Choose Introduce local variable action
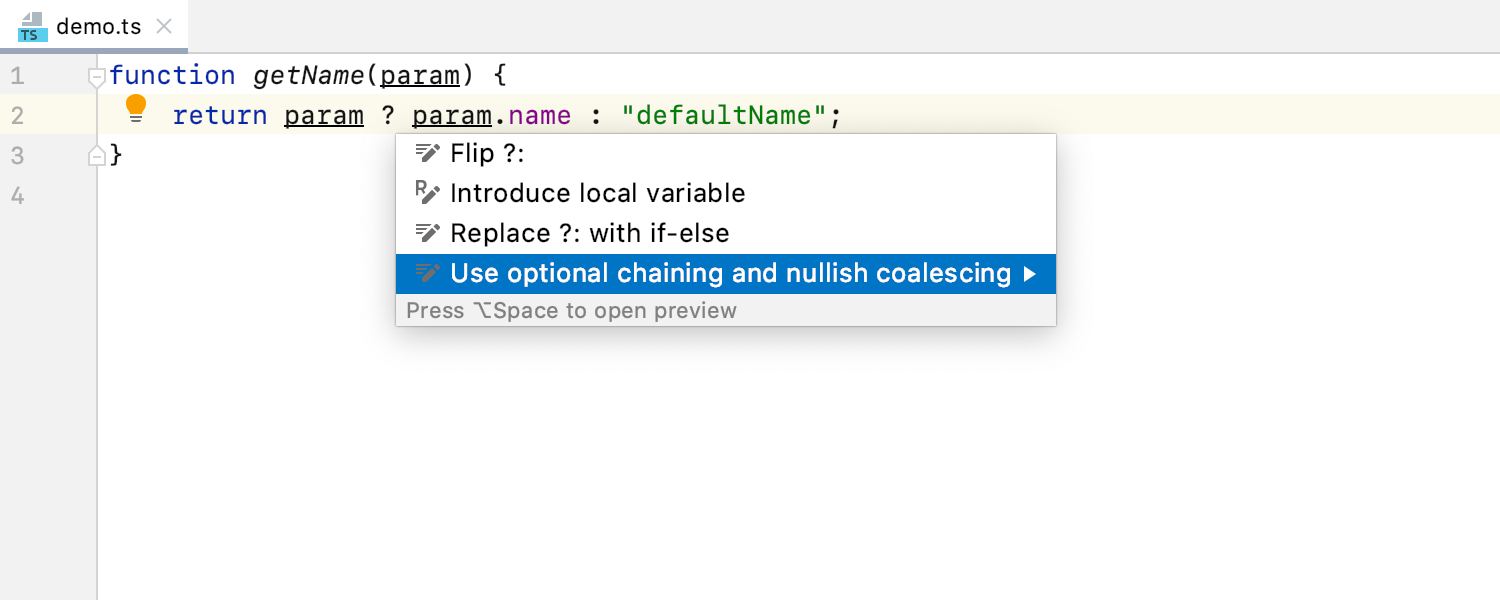Image resolution: width=1500 pixels, height=600 pixels. [x=597, y=193]
